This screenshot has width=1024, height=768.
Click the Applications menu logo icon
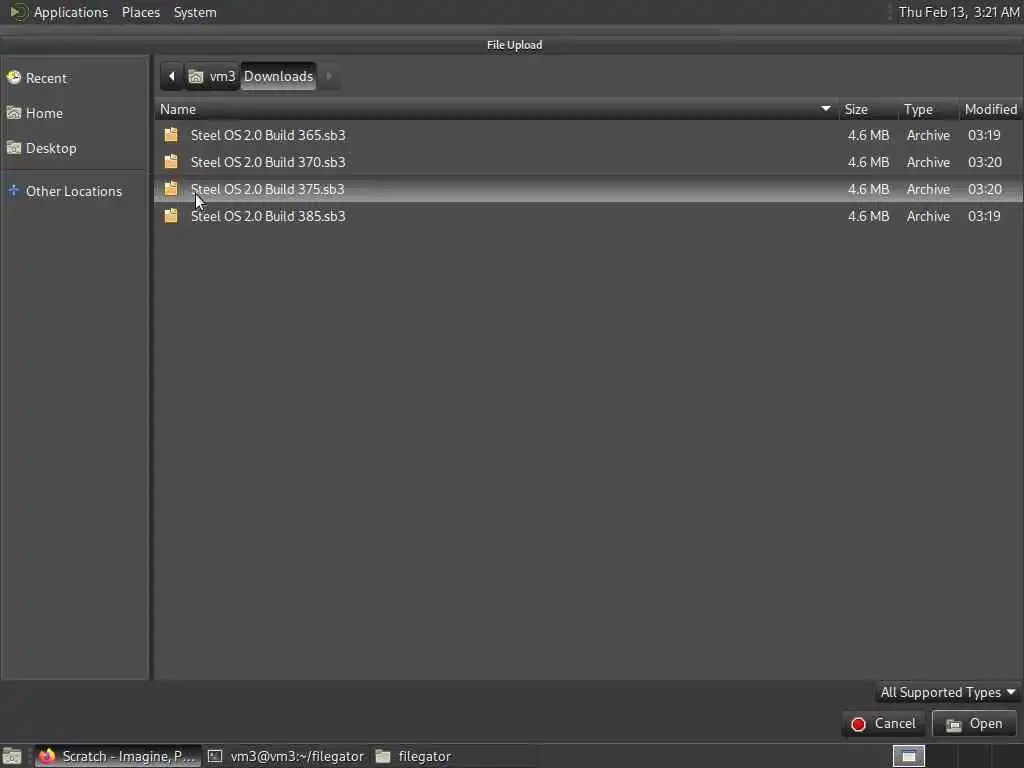[18, 12]
